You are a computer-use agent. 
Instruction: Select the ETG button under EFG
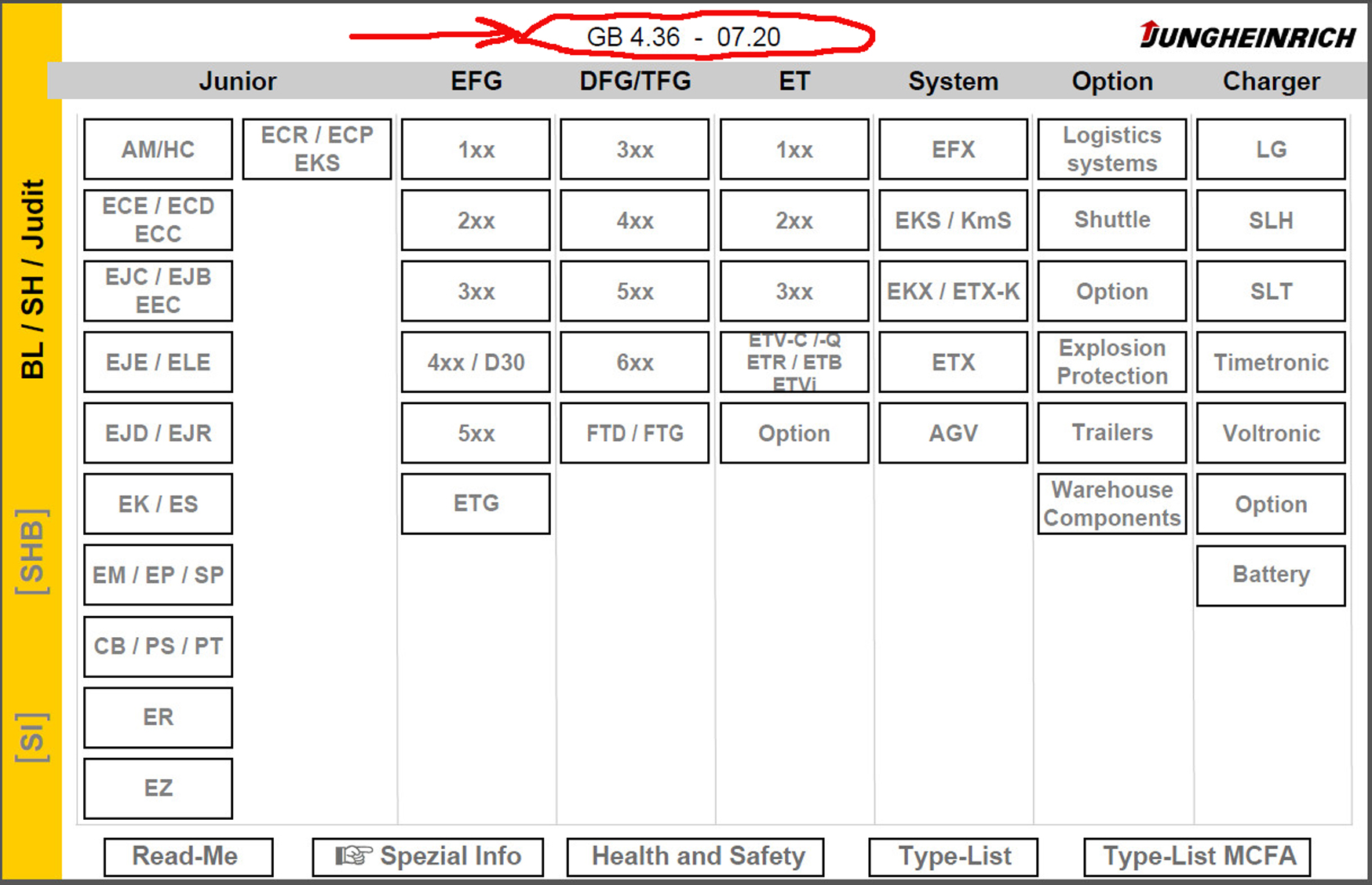coord(476,504)
